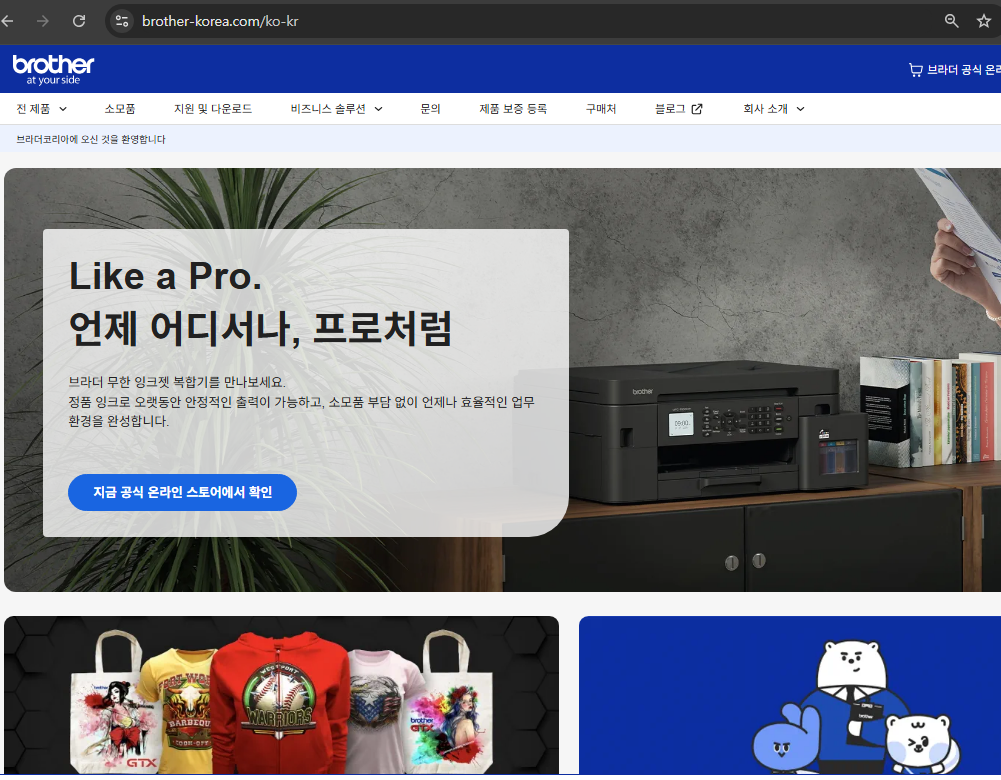Image resolution: width=1001 pixels, height=780 pixels.
Task: Click the magnifier icon in the address bar
Action: pyautogui.click(x=950, y=20)
